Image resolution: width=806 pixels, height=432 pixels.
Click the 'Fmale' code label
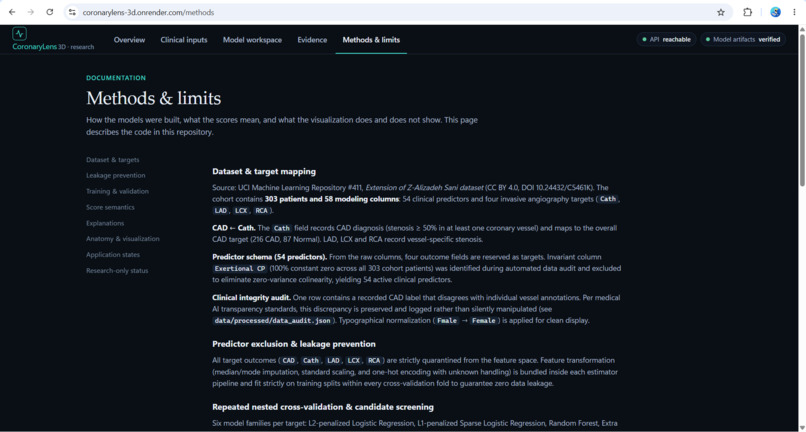[447, 320]
